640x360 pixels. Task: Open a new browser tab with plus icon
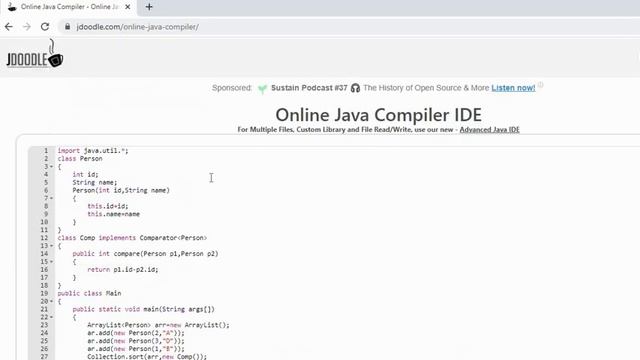point(149,7)
